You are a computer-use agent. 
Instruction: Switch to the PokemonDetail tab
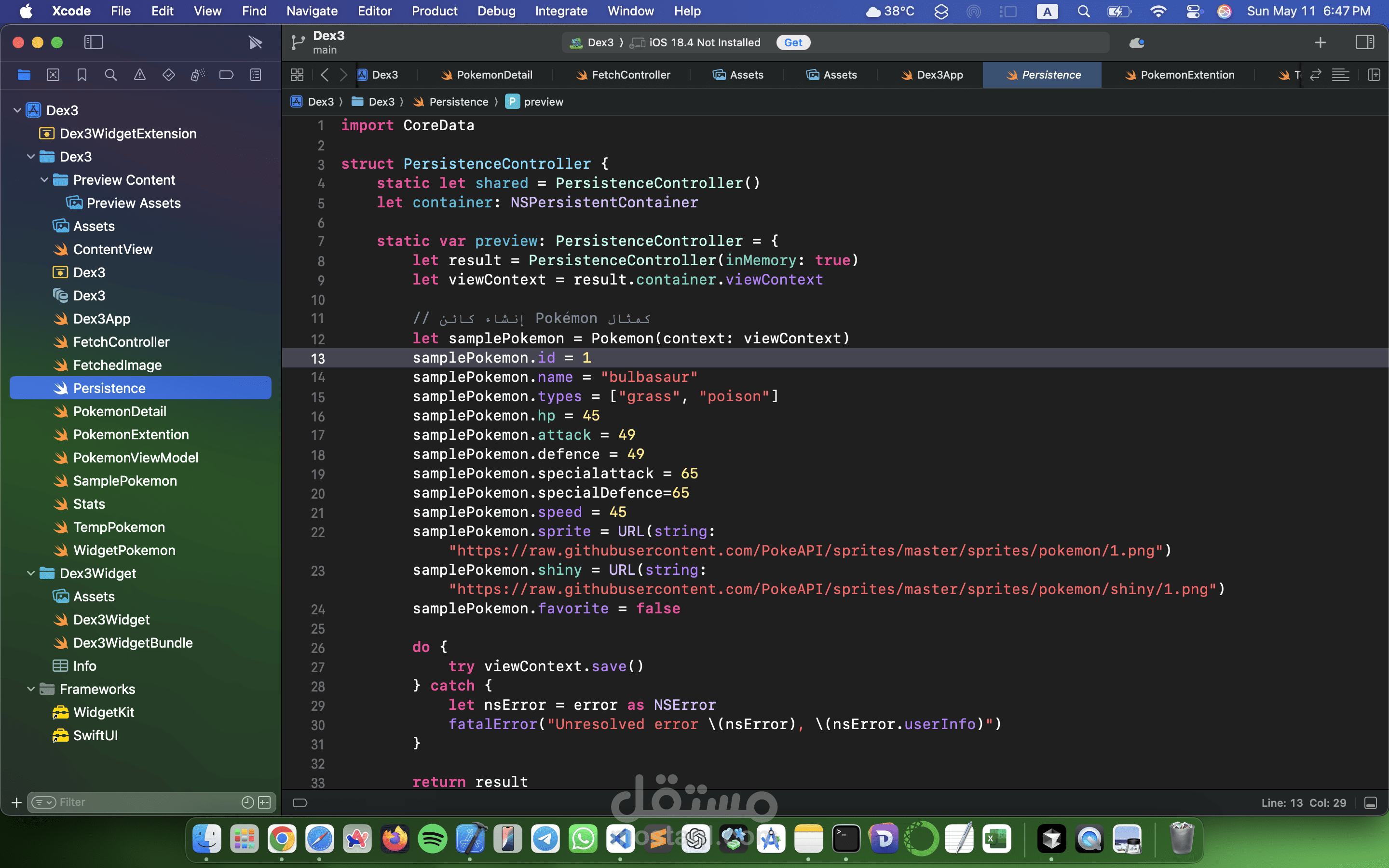[486, 75]
